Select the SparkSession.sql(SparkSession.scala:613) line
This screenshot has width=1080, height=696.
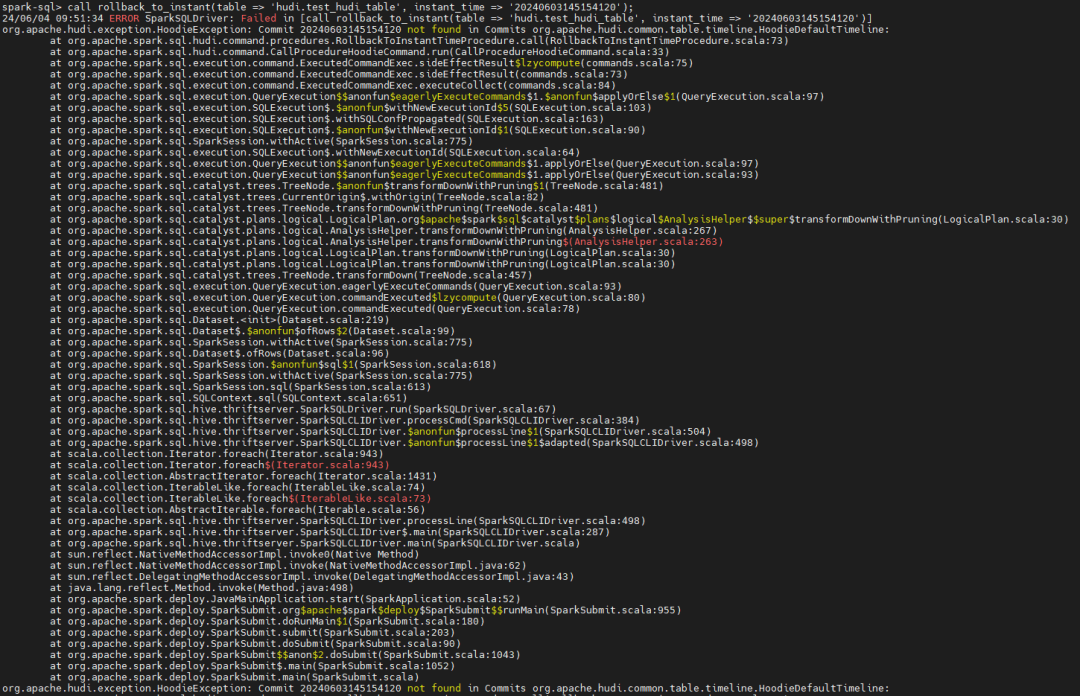tap(240, 387)
